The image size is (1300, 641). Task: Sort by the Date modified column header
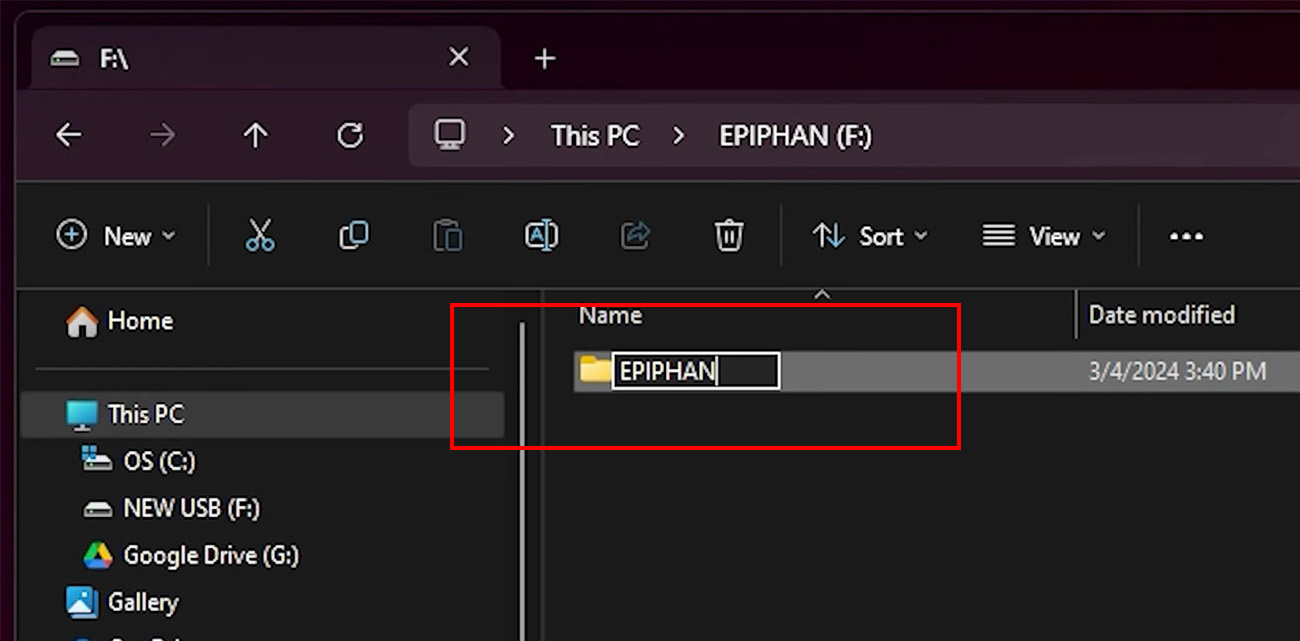pos(1162,315)
